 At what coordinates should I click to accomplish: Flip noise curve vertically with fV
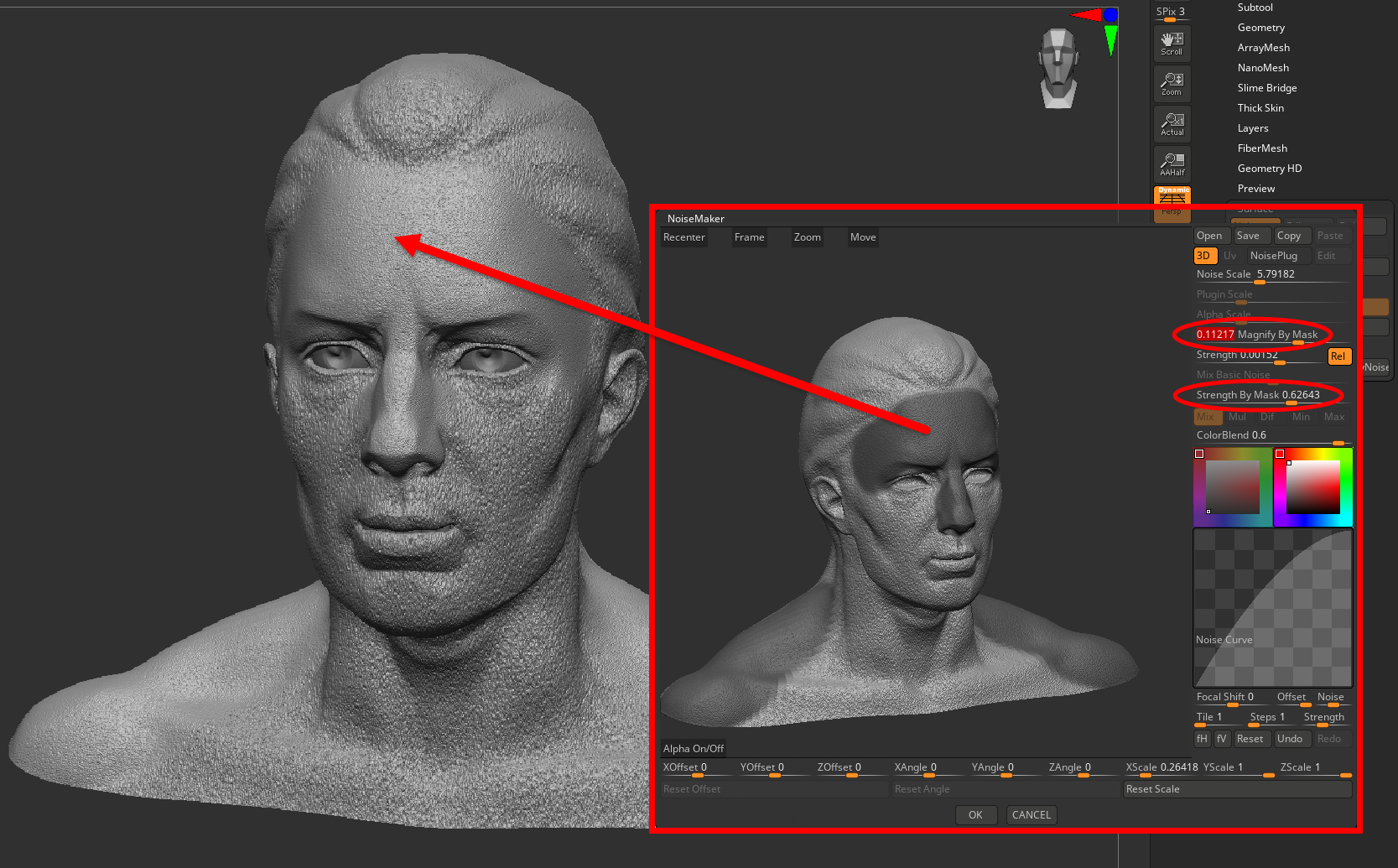point(1221,739)
